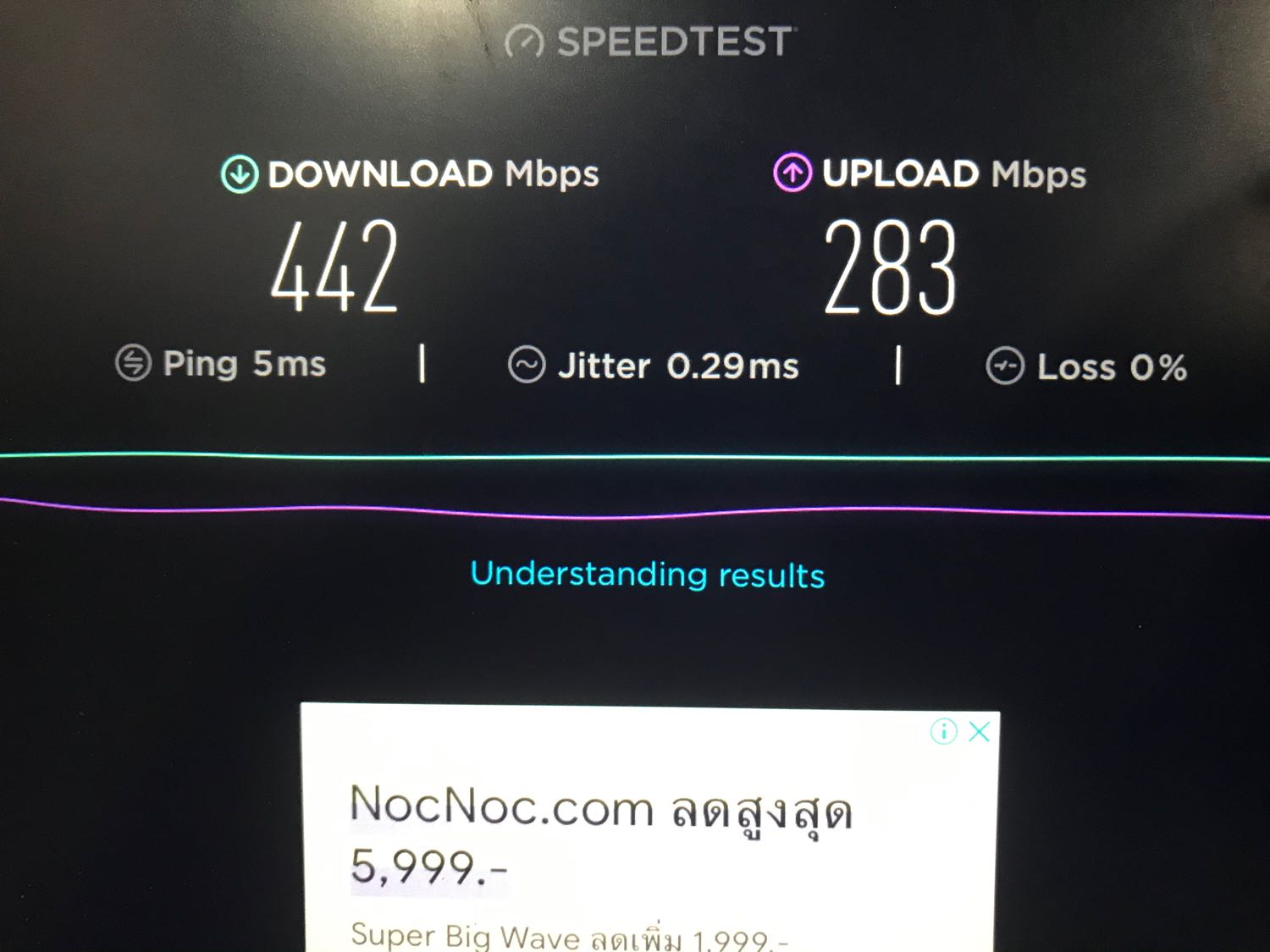This screenshot has height=952, width=1270.
Task: Close the NocNoc.com advertisement
Action: tap(980, 731)
